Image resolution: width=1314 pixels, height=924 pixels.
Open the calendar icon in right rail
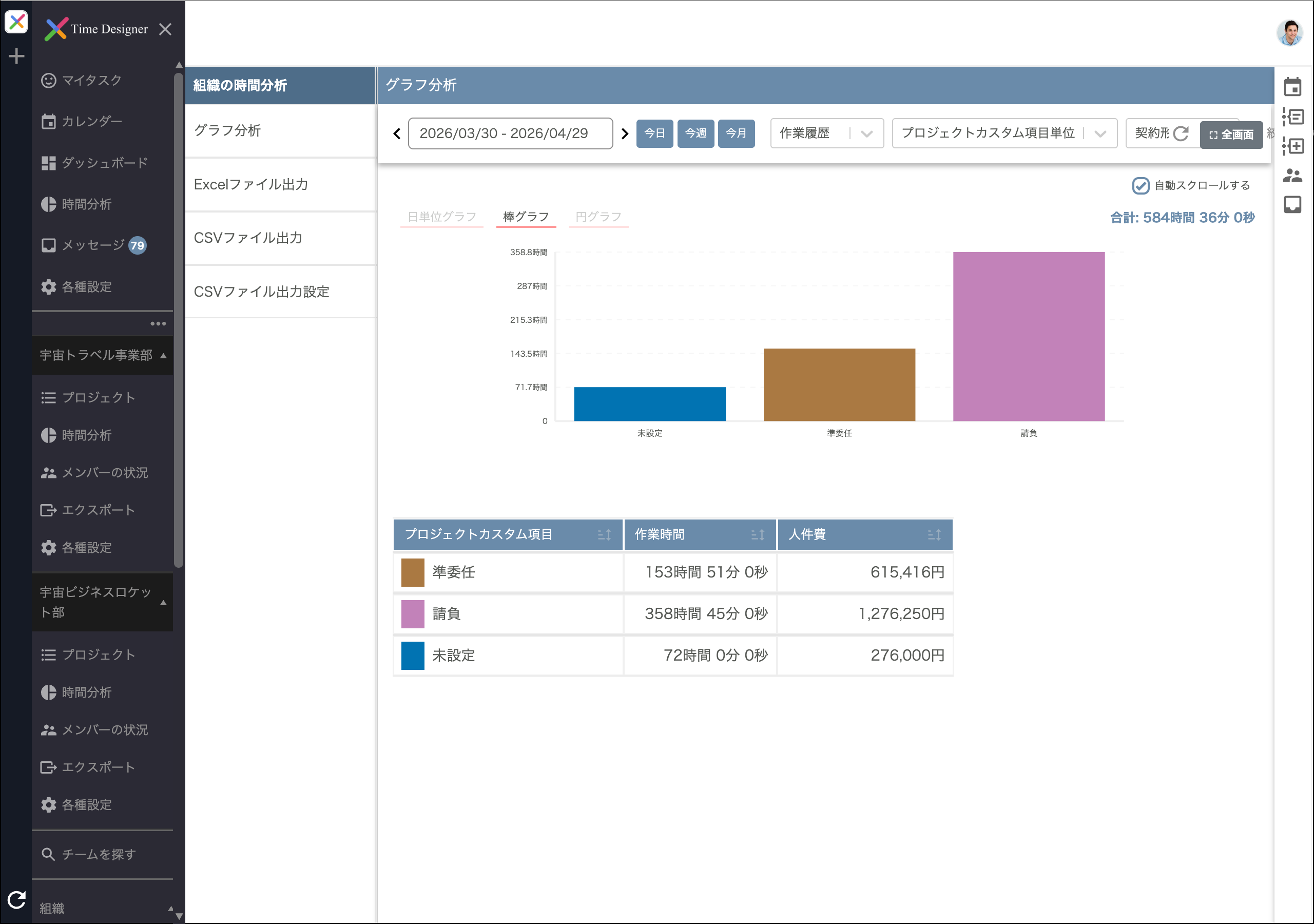[x=1292, y=86]
